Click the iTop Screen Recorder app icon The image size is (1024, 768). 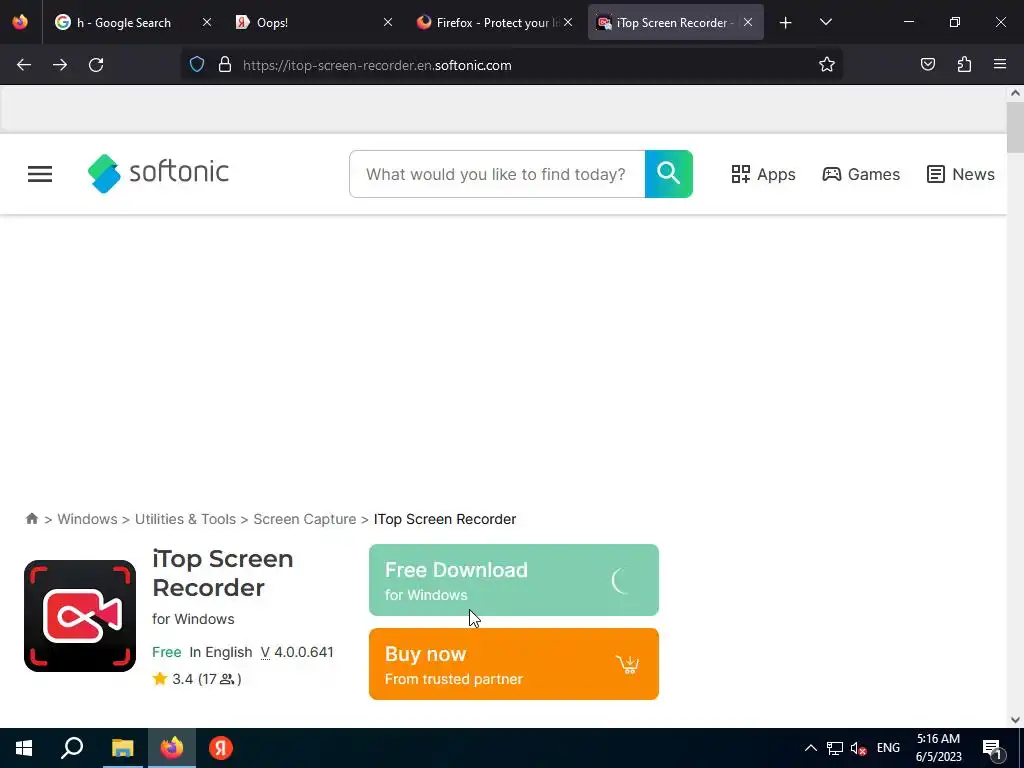(80, 616)
